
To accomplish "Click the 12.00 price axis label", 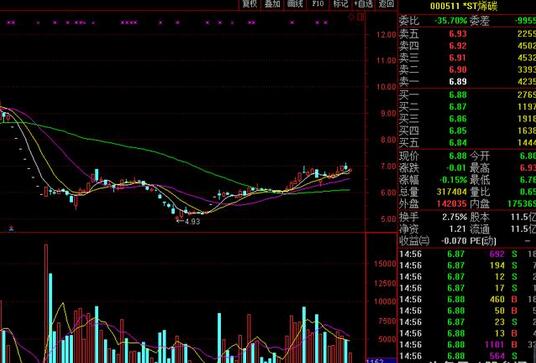I will pyautogui.click(x=387, y=35).
